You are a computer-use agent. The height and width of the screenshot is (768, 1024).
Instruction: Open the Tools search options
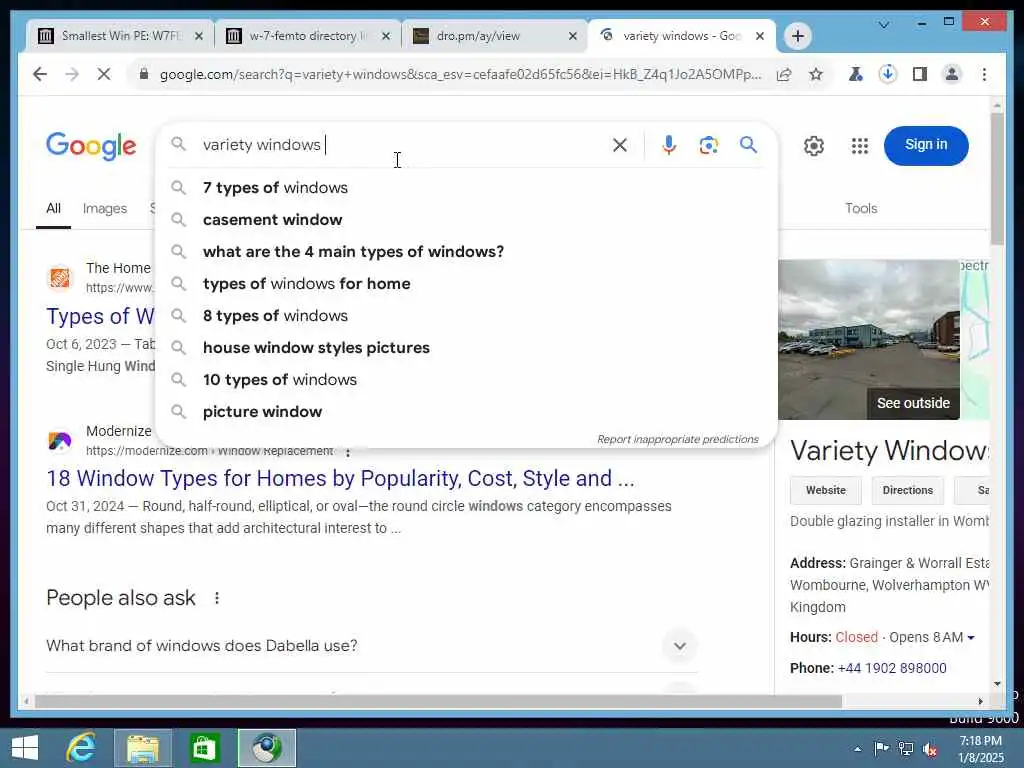861,208
